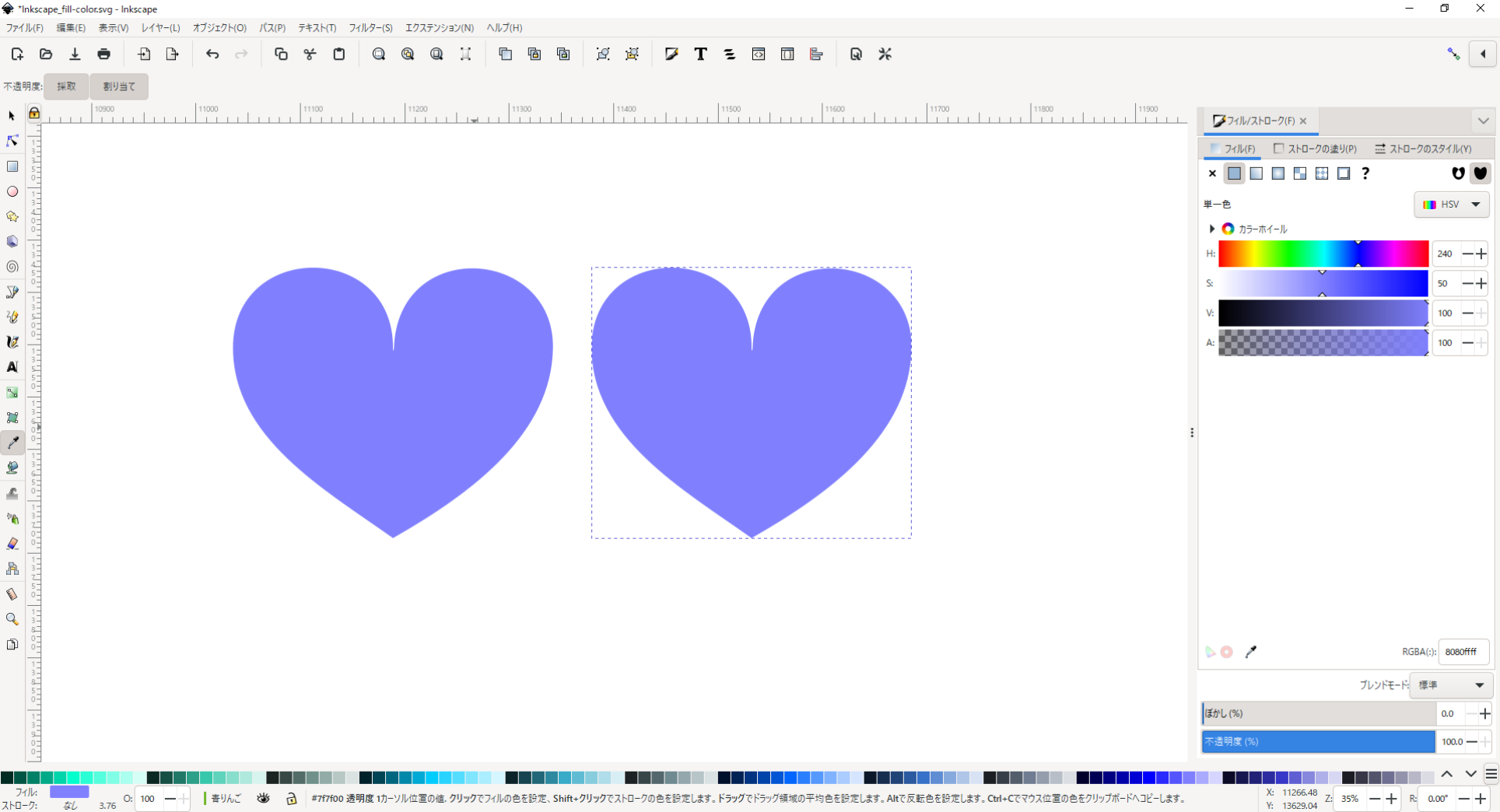This screenshot has height=812, width=1500.
Task: Open the HSV color mode dropdown
Action: click(1452, 205)
